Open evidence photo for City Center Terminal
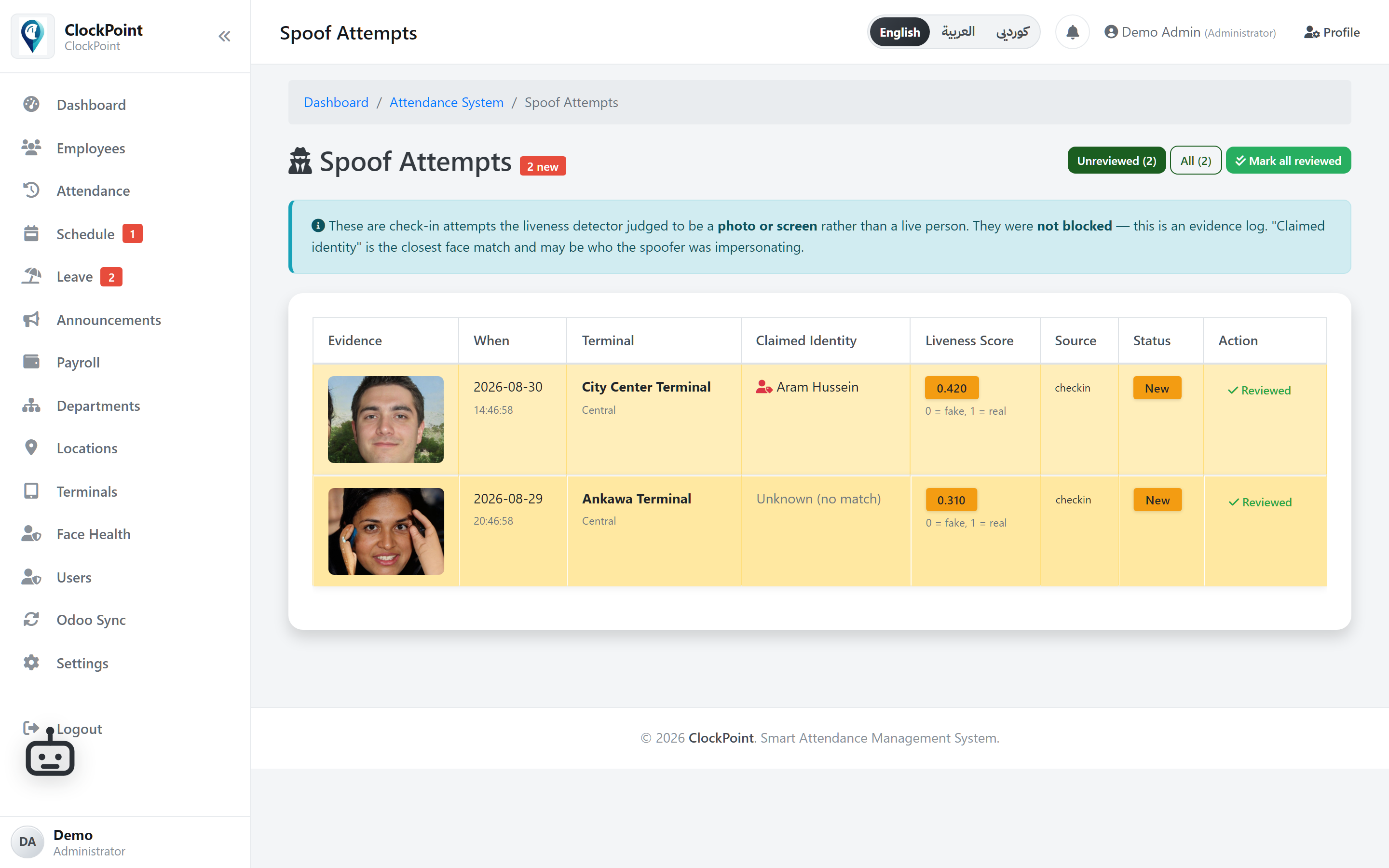Image resolution: width=1389 pixels, height=868 pixels. pos(386,419)
